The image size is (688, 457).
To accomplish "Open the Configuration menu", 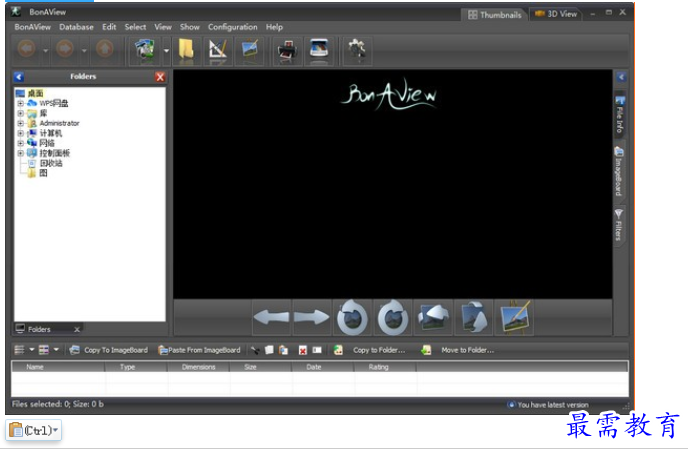I will coord(233,27).
